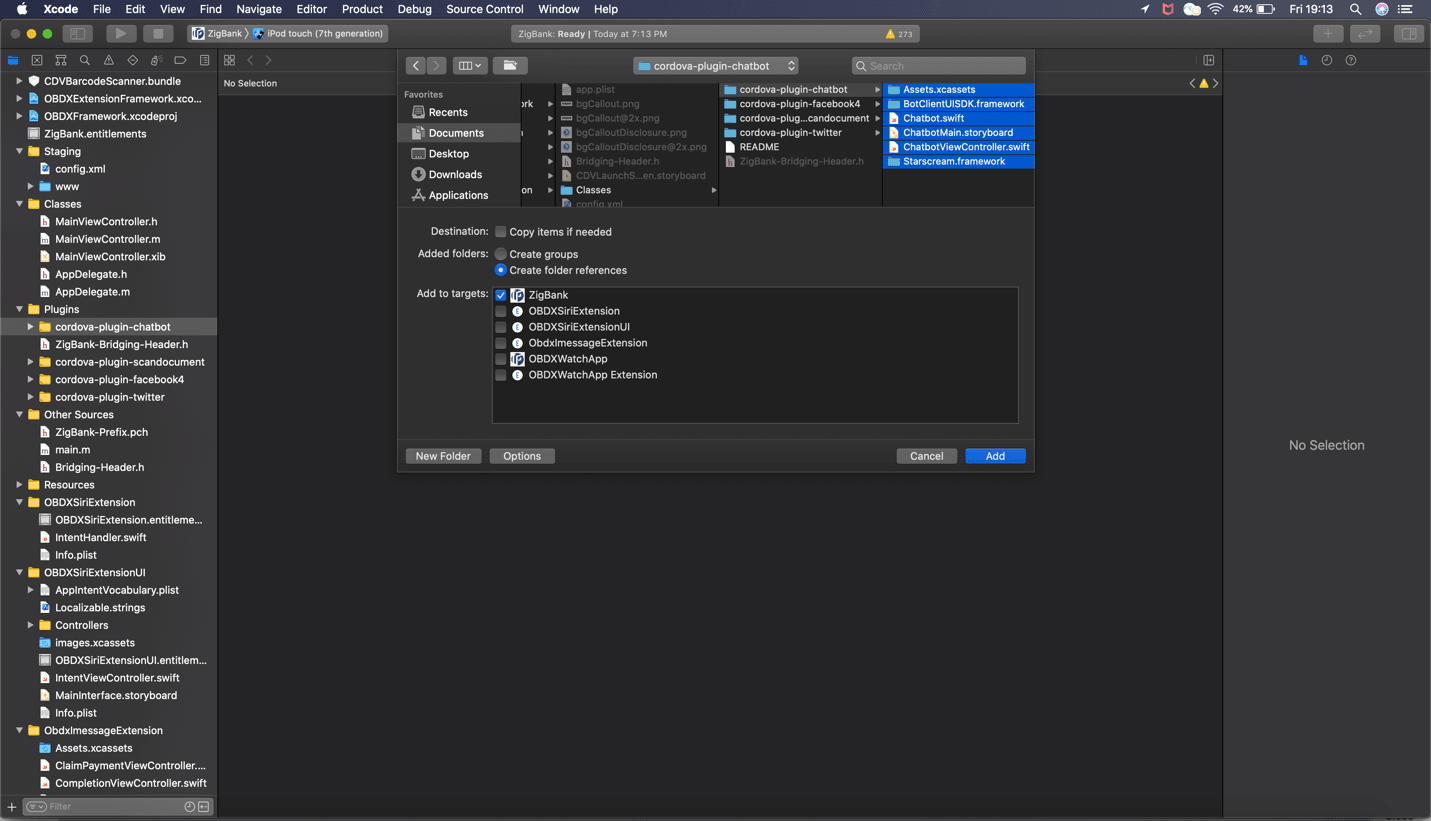Show the Project navigator tab icon
1431x821 pixels.
(x=13, y=60)
